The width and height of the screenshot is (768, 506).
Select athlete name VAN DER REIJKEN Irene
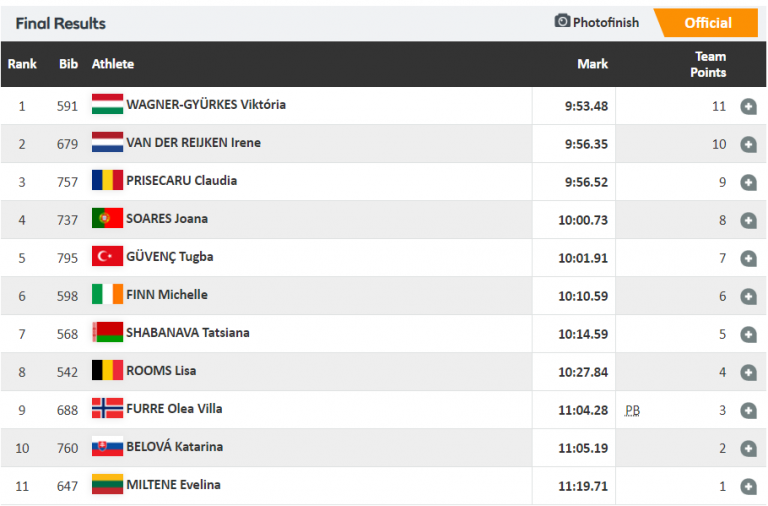(x=193, y=143)
